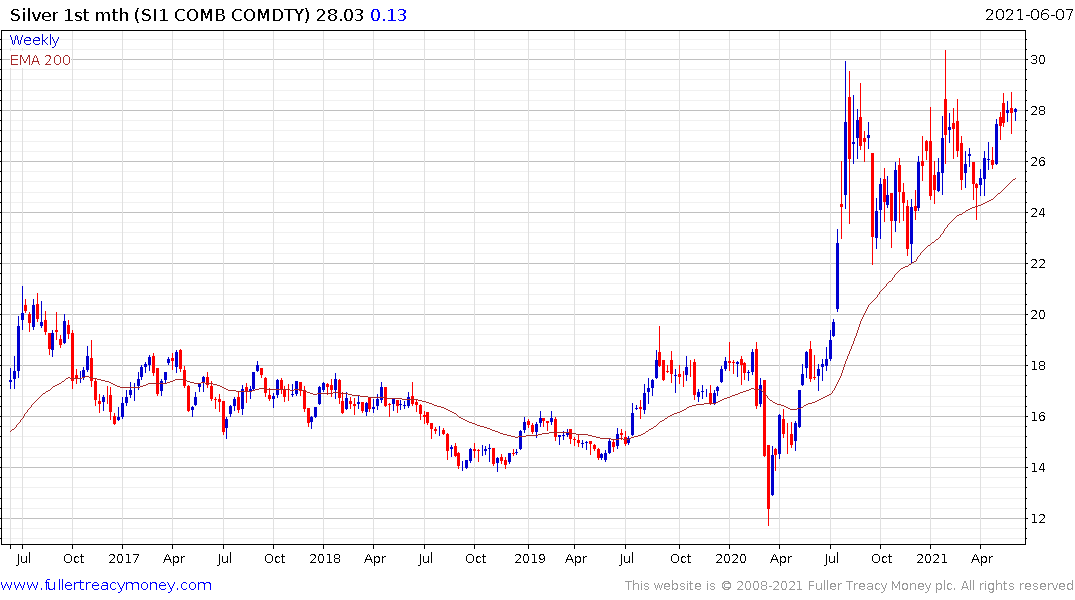Click the 14 label on the price axis
Screen dimensions: 1075x600
(x=1038, y=468)
